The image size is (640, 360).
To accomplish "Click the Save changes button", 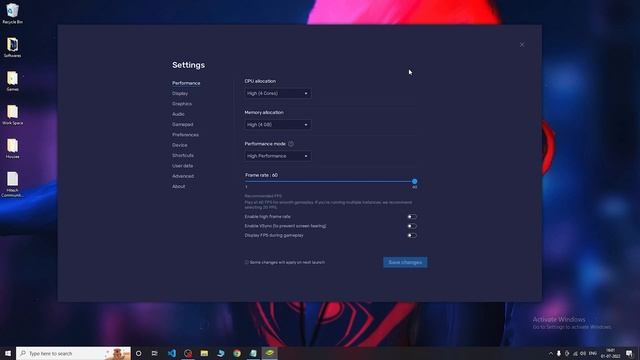I will pyautogui.click(x=405, y=262).
